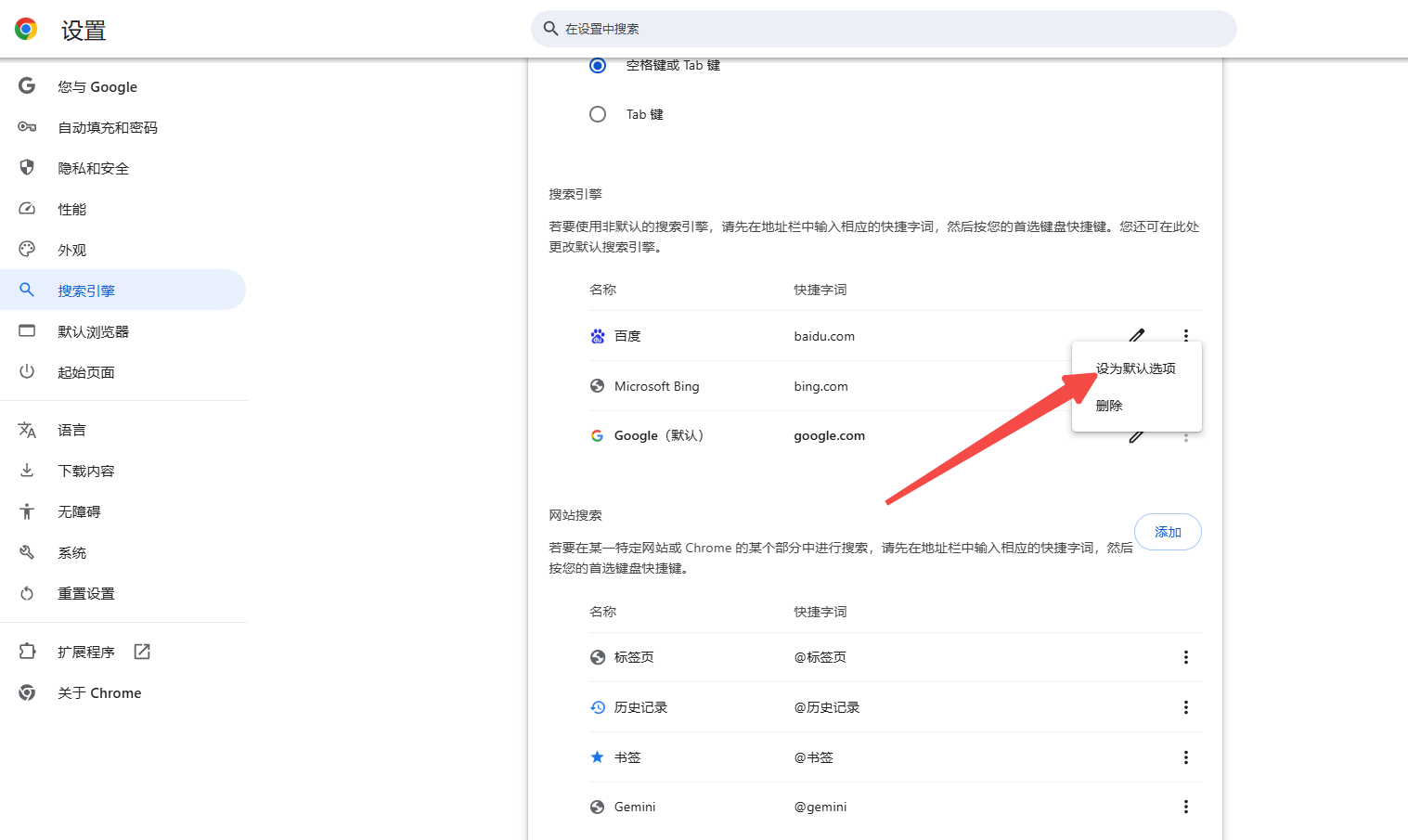Screen dimensions: 1408x840
Task: Select the 空格键或 Tab 键 radio button
Action: pos(598,65)
